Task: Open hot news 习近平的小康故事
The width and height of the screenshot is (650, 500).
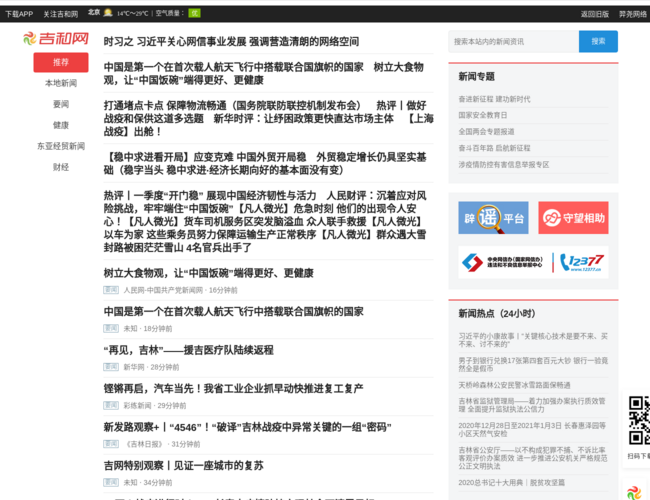Action: point(533,340)
